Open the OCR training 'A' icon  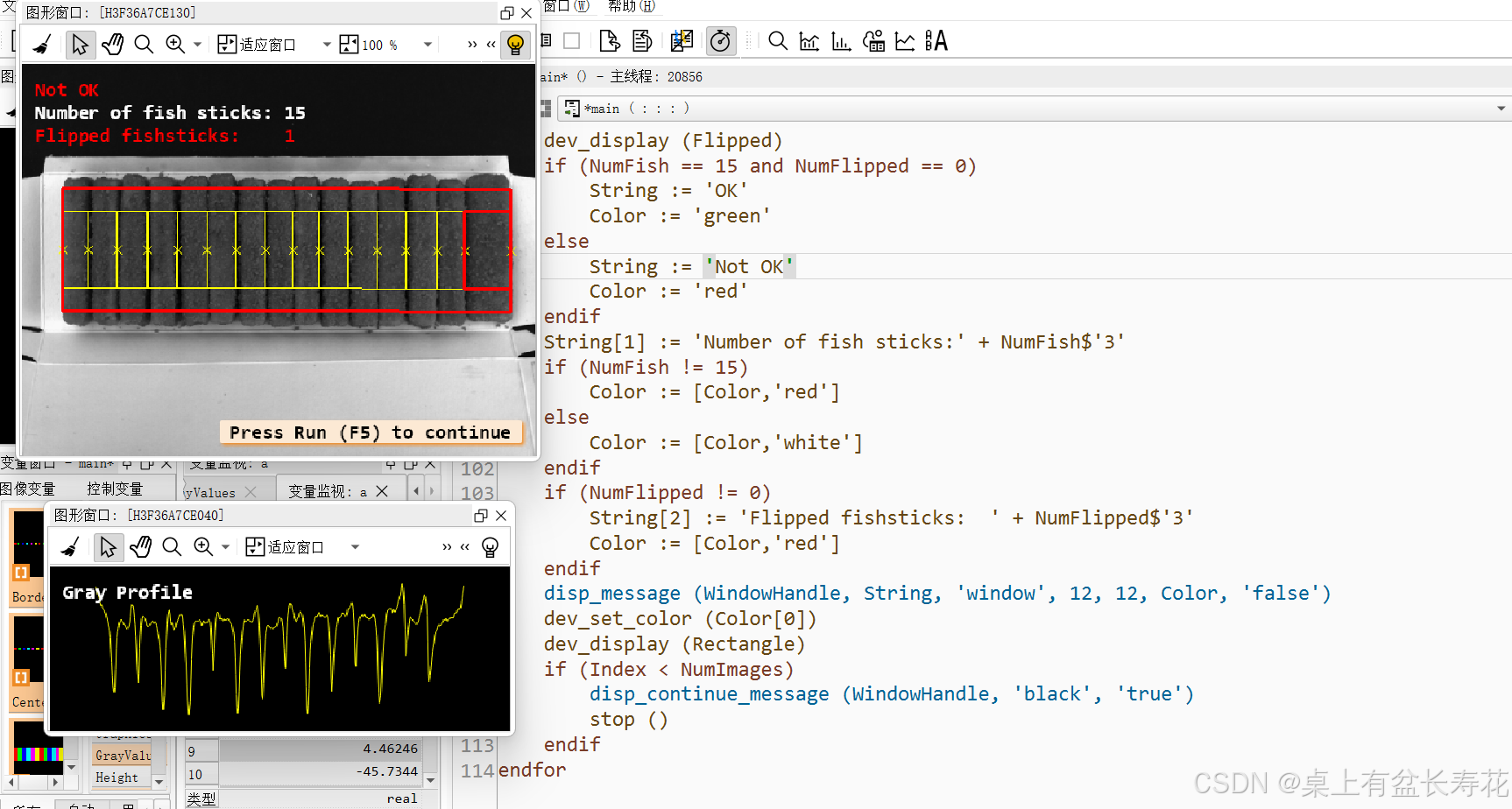pos(936,41)
